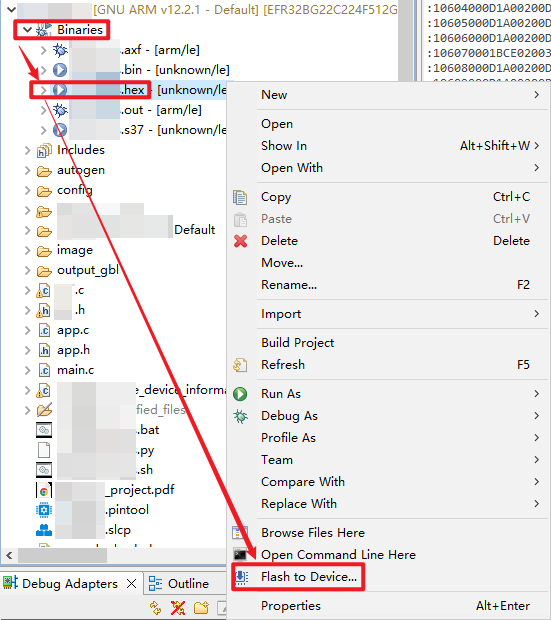
Task: Click the .bat script file icon
Action: [x=44, y=430]
